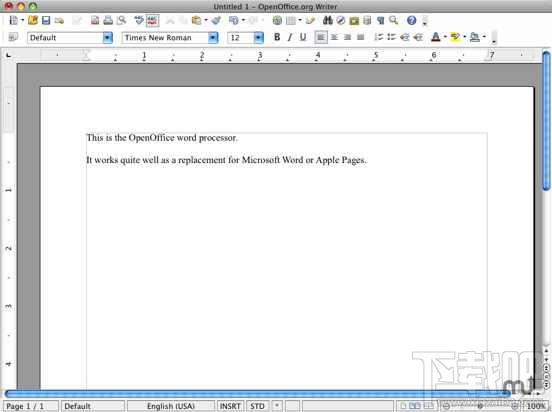
Task: Toggle Nonprinting Characters pilcrow icon
Action: click(x=381, y=20)
